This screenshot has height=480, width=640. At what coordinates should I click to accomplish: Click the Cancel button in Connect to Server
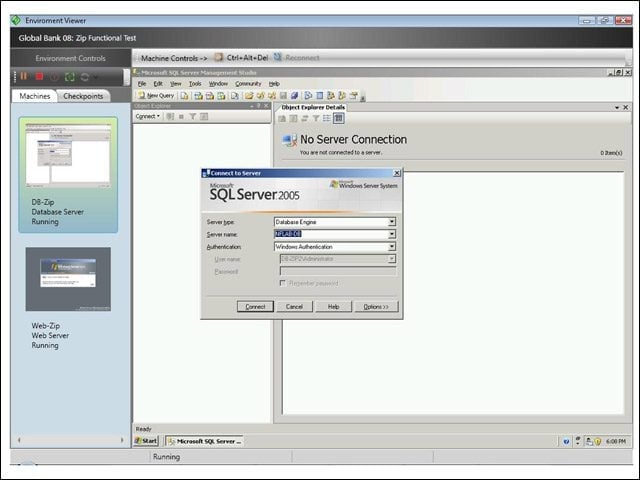[294, 306]
